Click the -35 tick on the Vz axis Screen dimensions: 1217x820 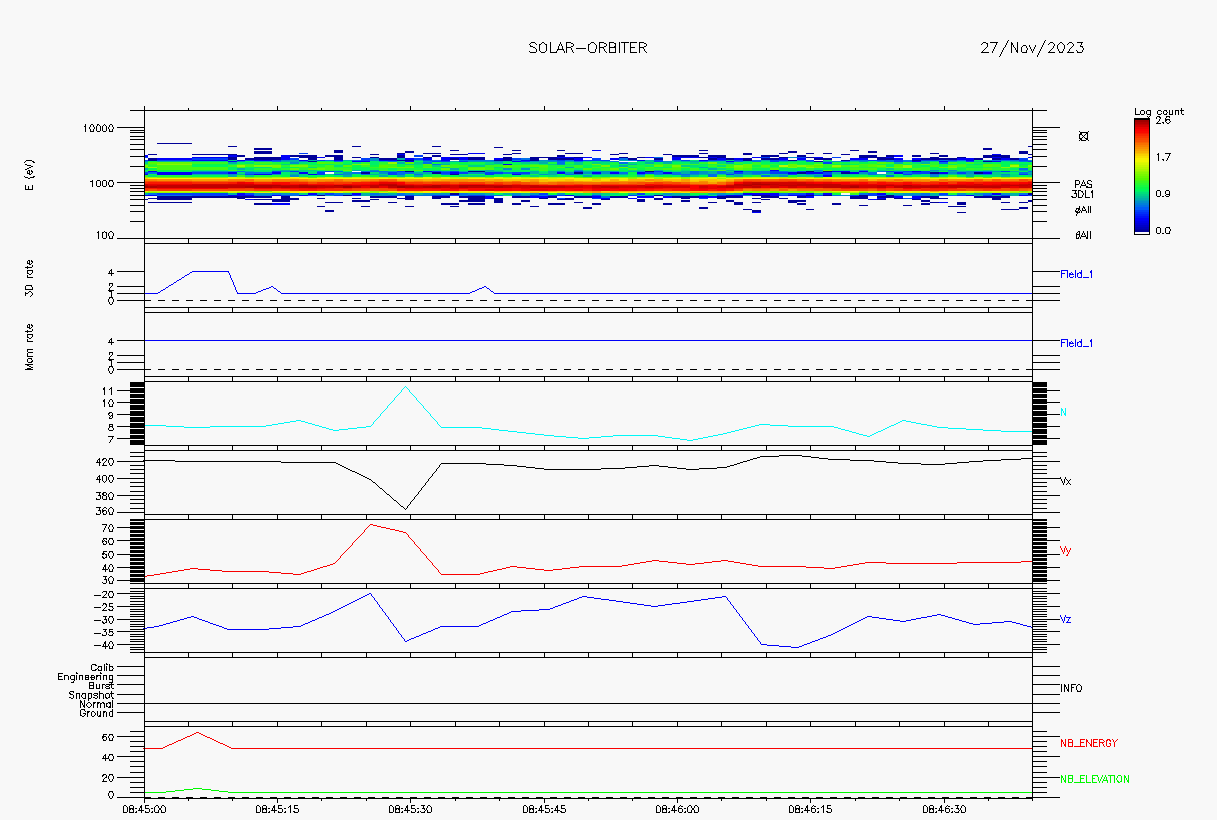105,632
